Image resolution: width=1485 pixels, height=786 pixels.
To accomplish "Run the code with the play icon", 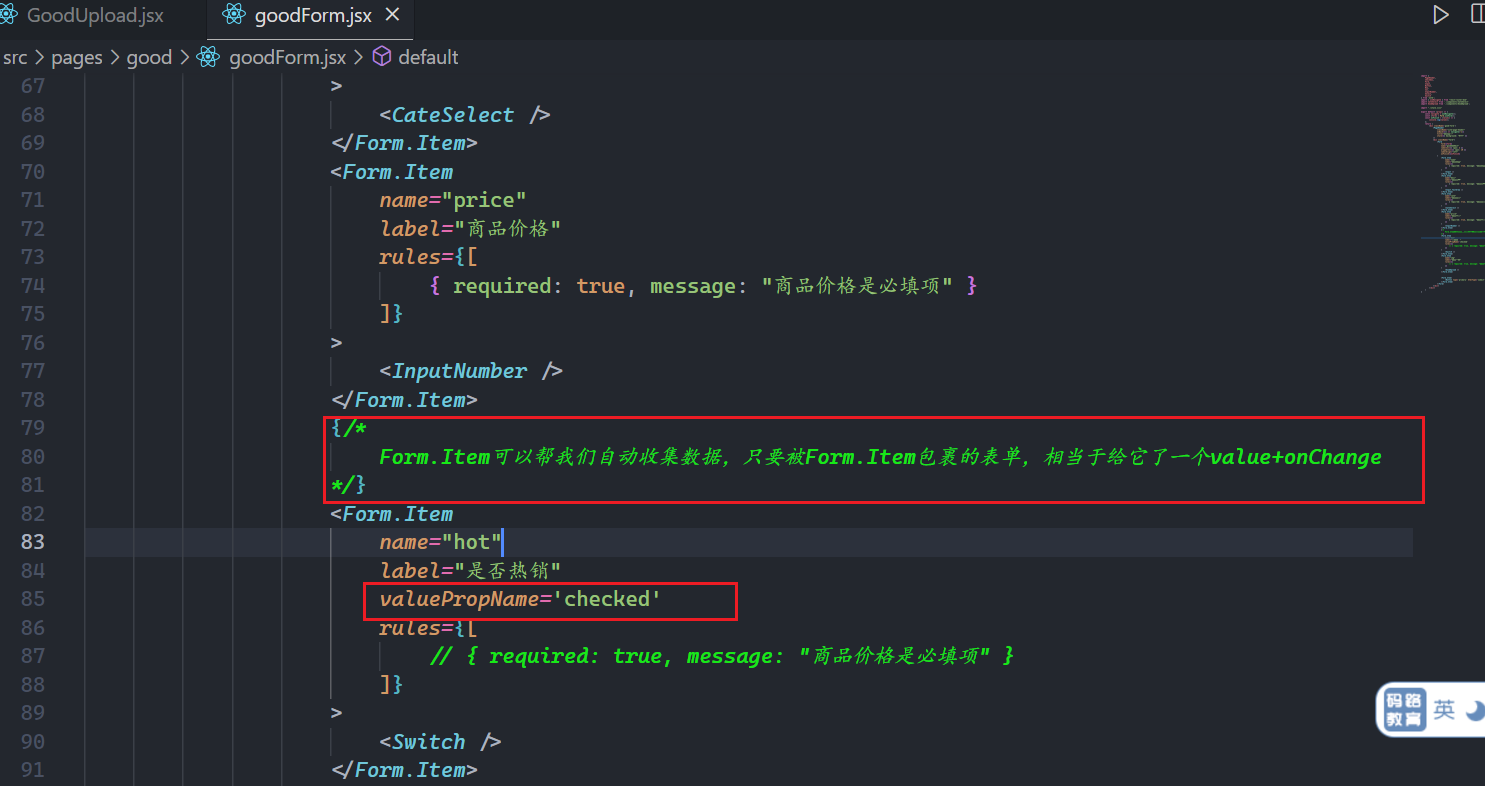I will [x=1441, y=15].
